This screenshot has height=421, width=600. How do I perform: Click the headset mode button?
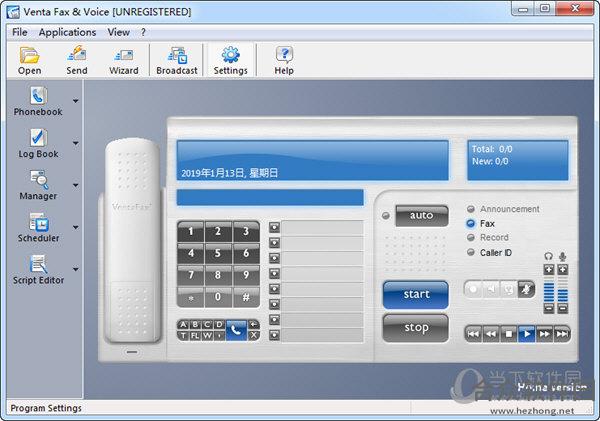click(x=509, y=289)
